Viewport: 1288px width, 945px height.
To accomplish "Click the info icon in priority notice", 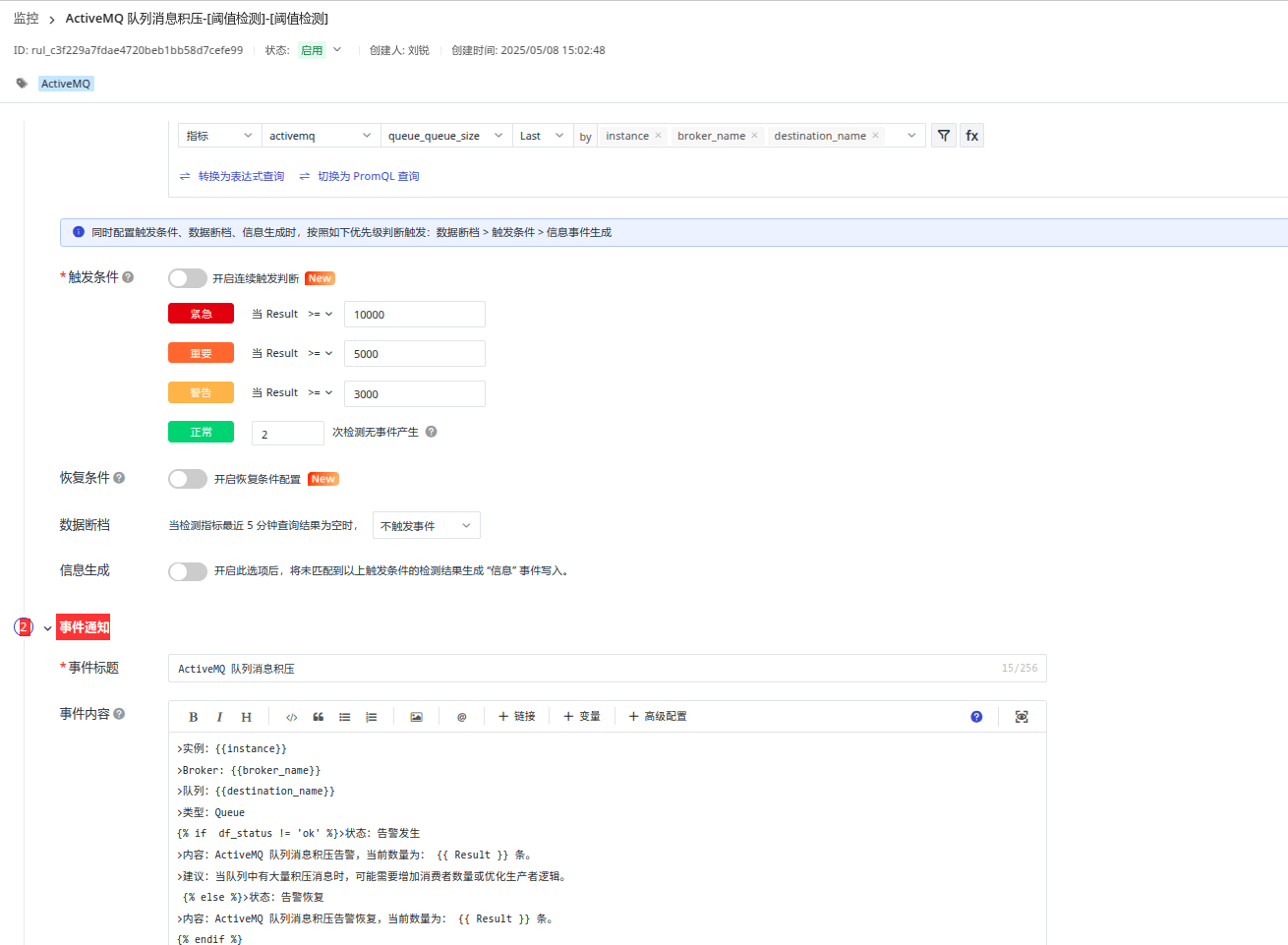I will 79,232.
